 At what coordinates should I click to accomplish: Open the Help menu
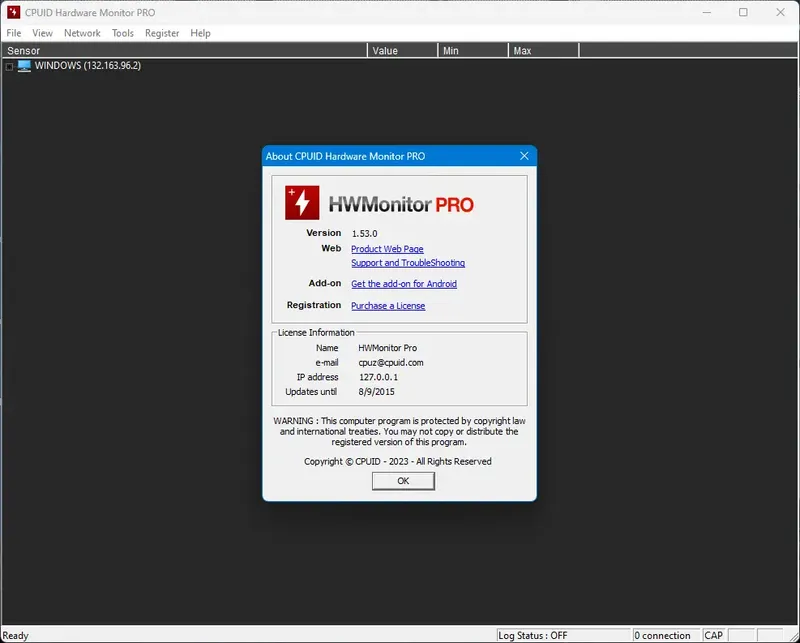(201, 33)
